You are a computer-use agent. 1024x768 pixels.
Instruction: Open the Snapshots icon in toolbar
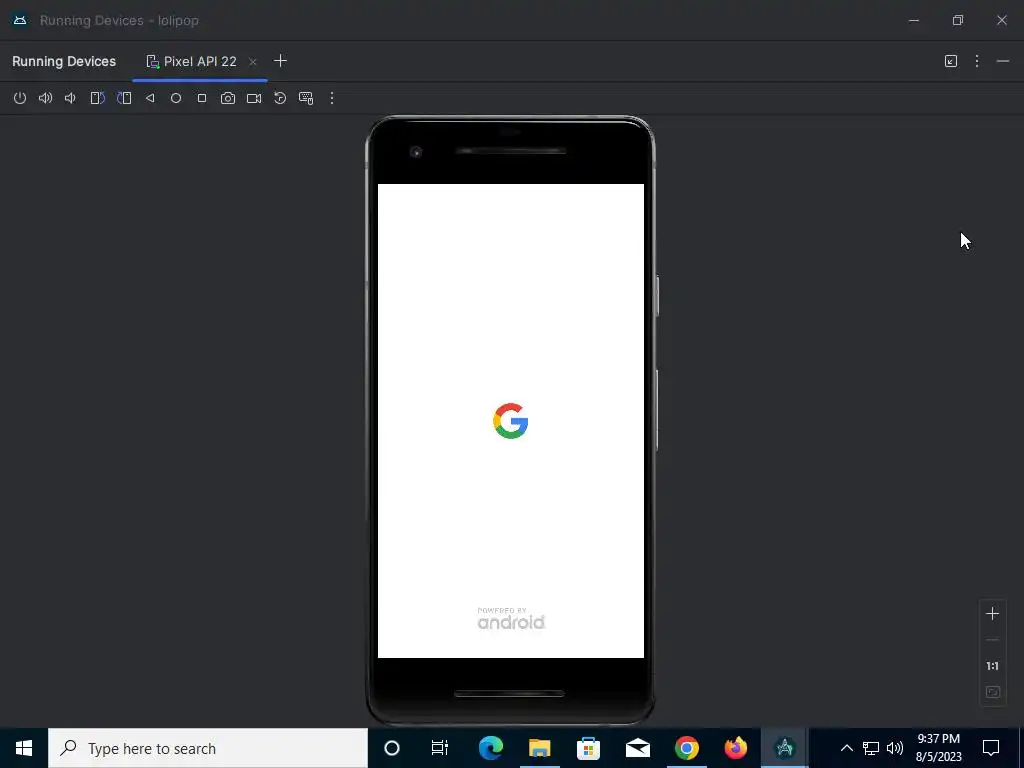pyautogui.click(x=280, y=98)
